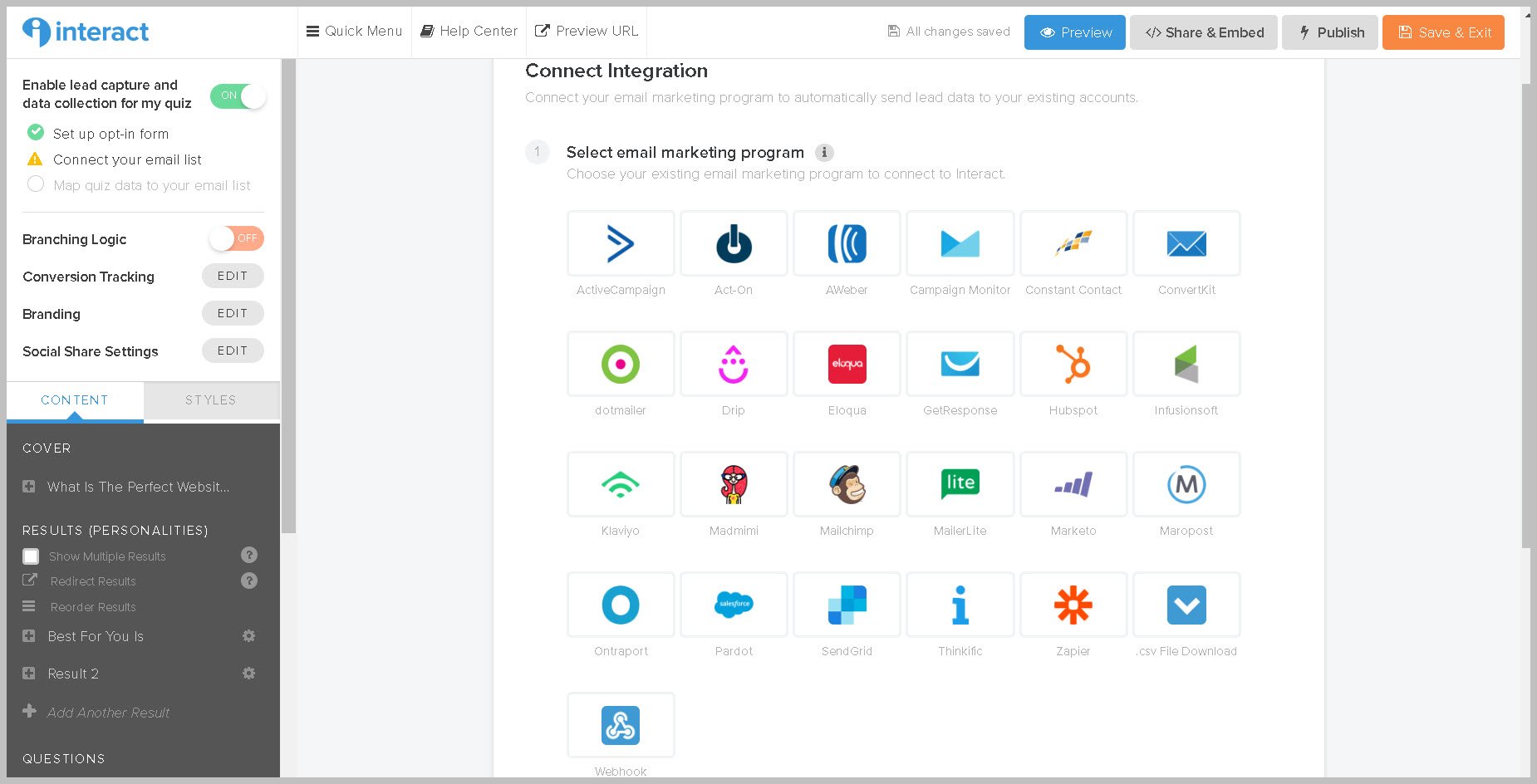This screenshot has width=1537, height=784.
Task: Select the Constant Contact integration
Action: (1073, 243)
